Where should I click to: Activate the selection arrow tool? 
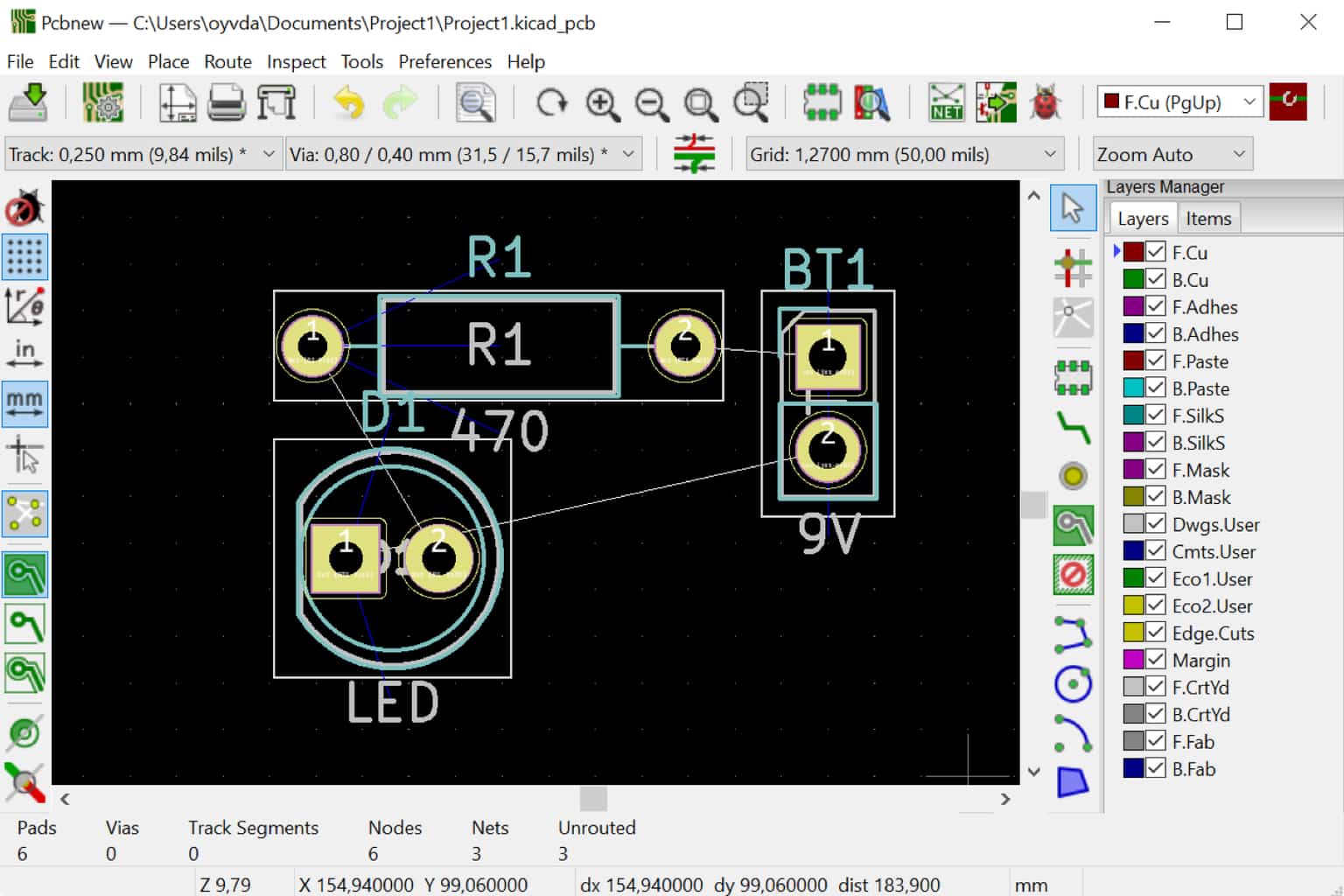click(1074, 208)
